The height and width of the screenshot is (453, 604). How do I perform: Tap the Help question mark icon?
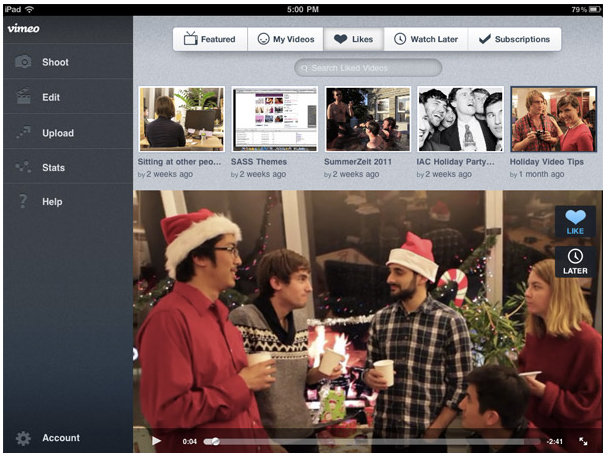23,201
